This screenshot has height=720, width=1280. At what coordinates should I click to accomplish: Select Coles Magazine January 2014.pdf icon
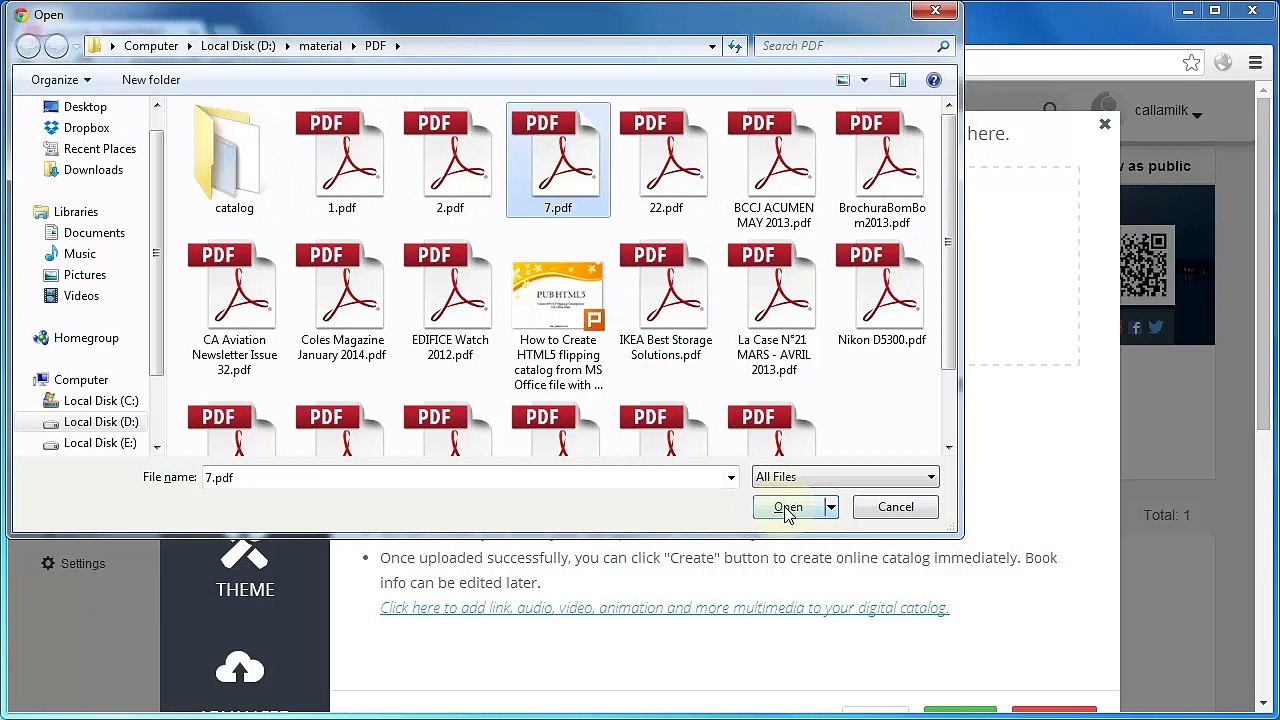(x=341, y=285)
